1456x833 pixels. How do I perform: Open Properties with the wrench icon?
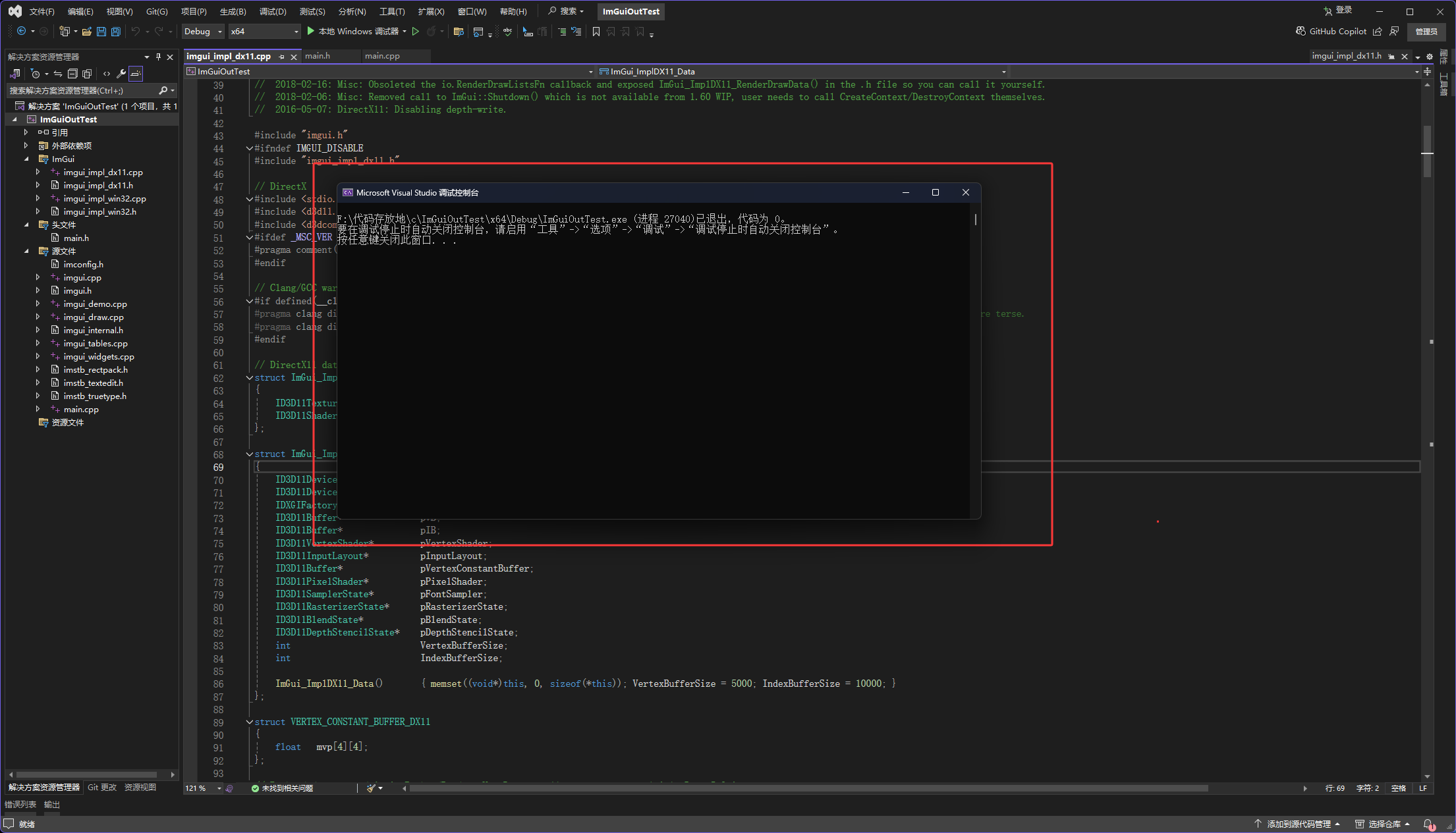(x=121, y=74)
